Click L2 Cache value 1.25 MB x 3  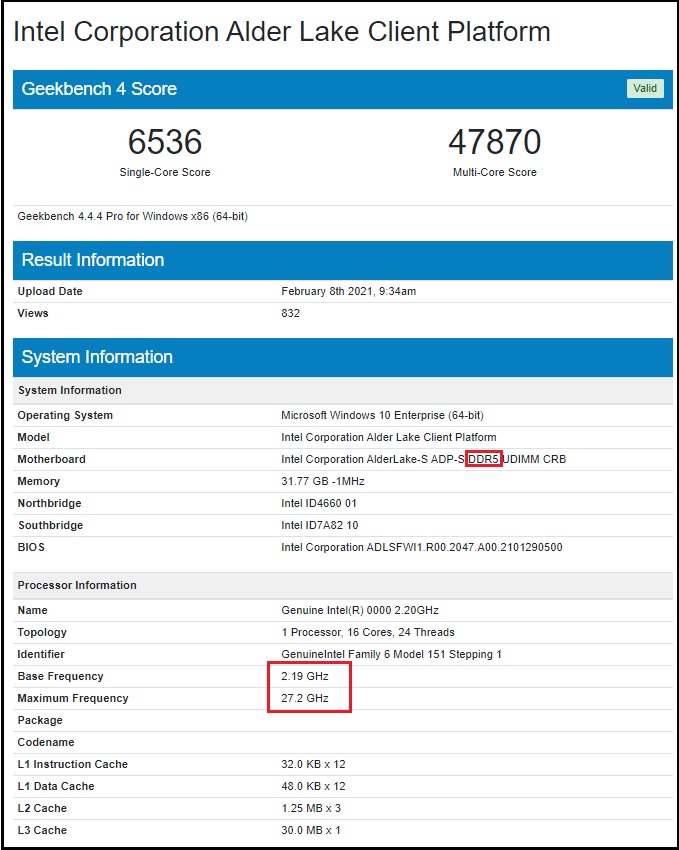click(x=311, y=808)
